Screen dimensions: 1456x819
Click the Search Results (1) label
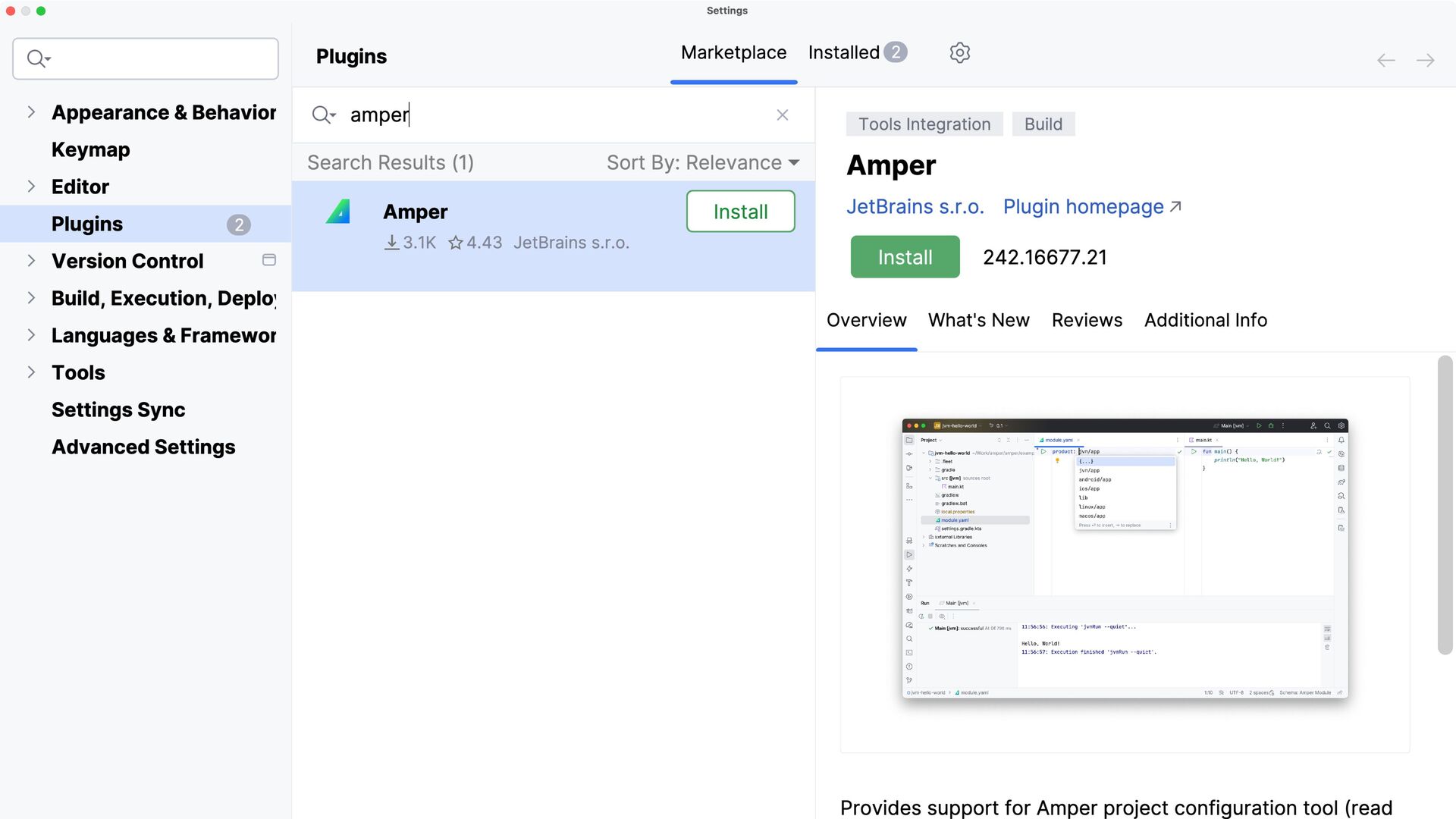(391, 162)
